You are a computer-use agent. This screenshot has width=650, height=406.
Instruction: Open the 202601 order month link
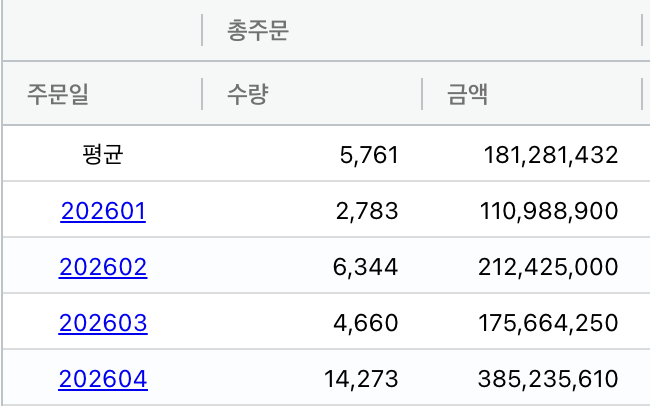[103, 211]
